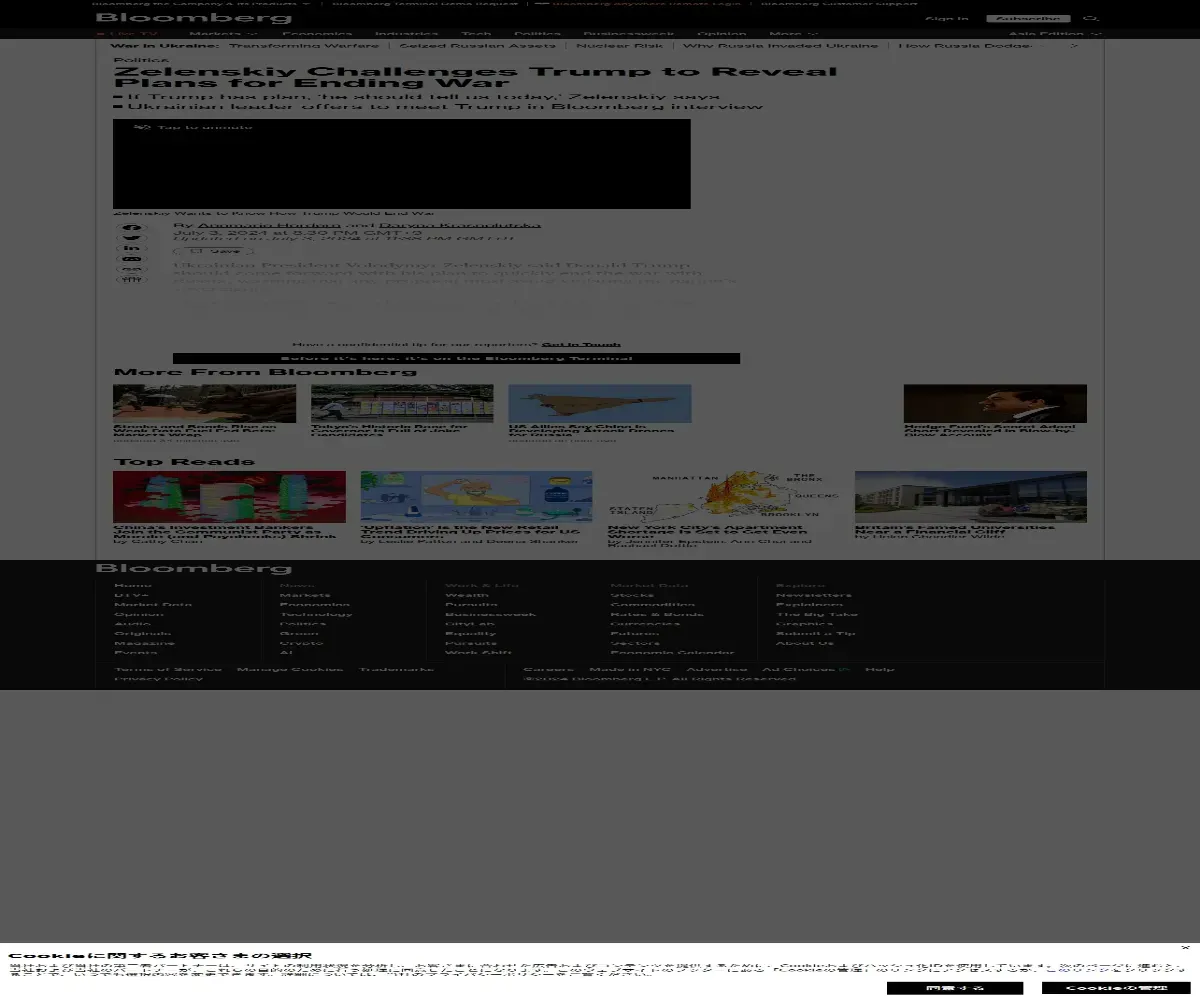Image resolution: width=1200 pixels, height=1000 pixels.
Task: Gift this article using gift icon
Action: (x=132, y=279)
